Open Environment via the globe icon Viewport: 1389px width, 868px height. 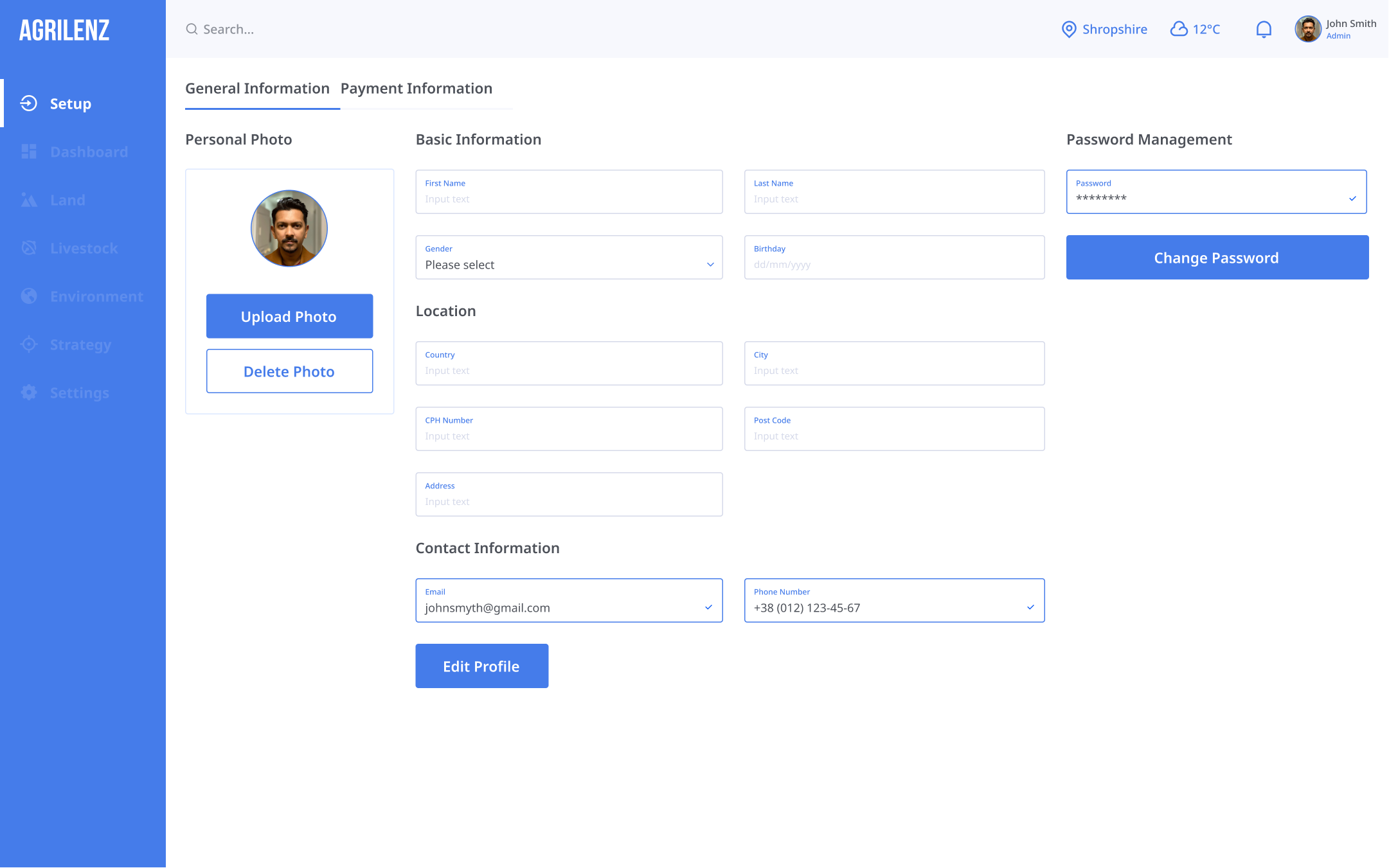(x=29, y=296)
